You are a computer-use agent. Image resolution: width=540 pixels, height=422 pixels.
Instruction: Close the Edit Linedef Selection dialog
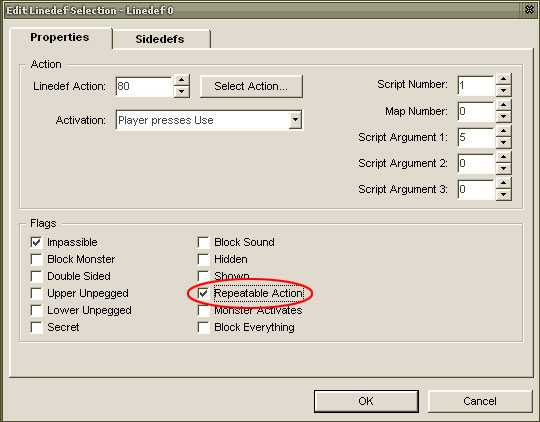pos(529,10)
